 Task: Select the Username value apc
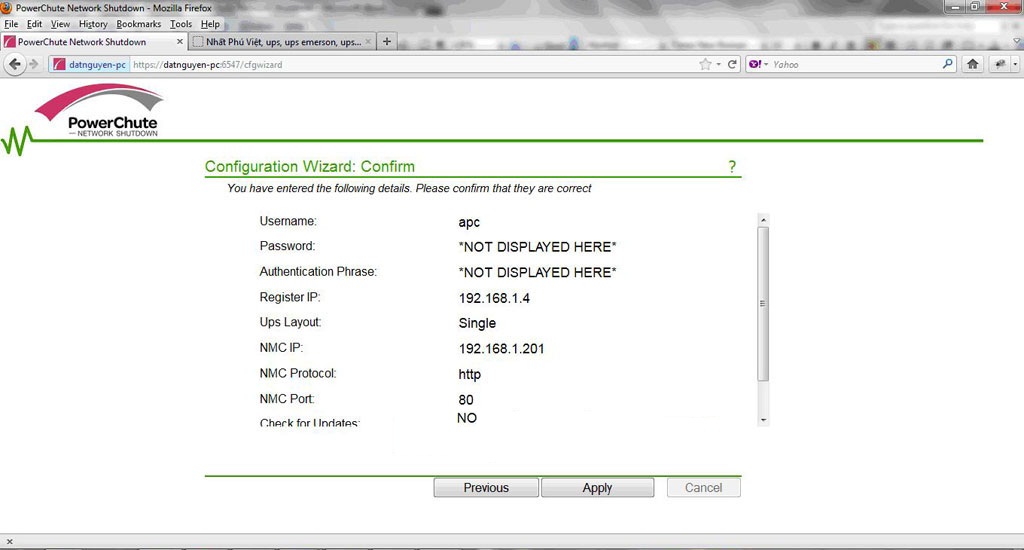tap(469, 222)
